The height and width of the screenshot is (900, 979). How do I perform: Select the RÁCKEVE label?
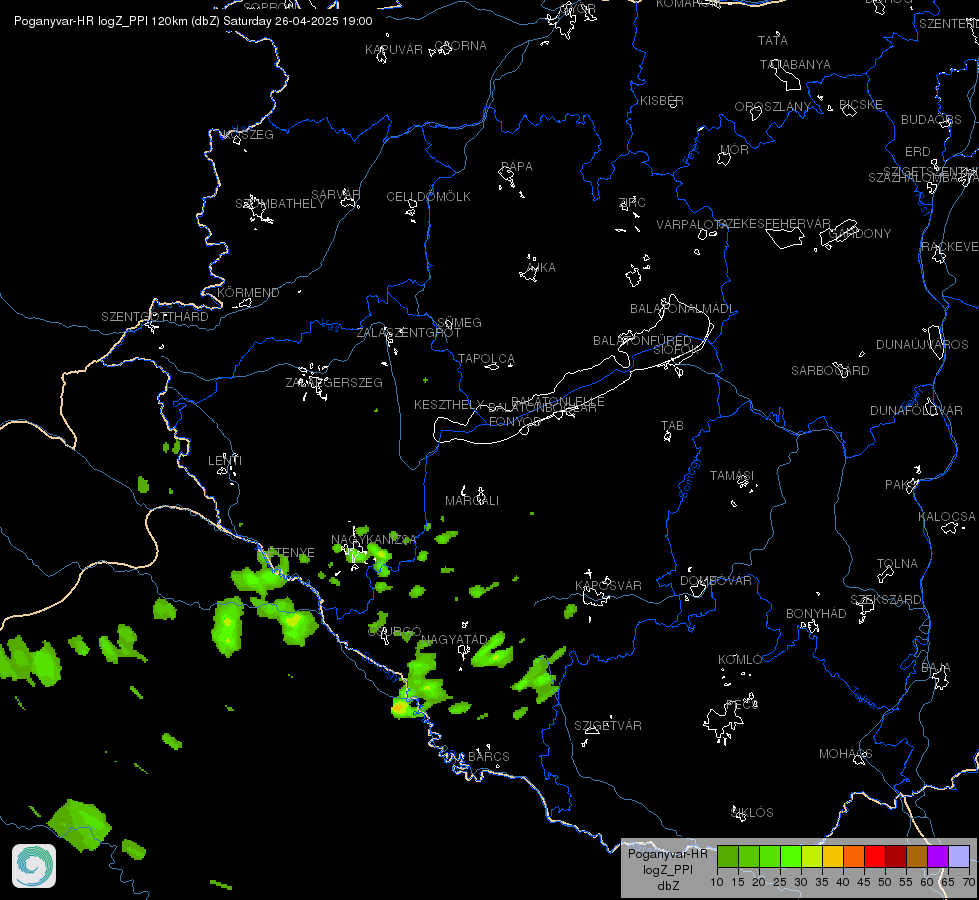(950, 247)
